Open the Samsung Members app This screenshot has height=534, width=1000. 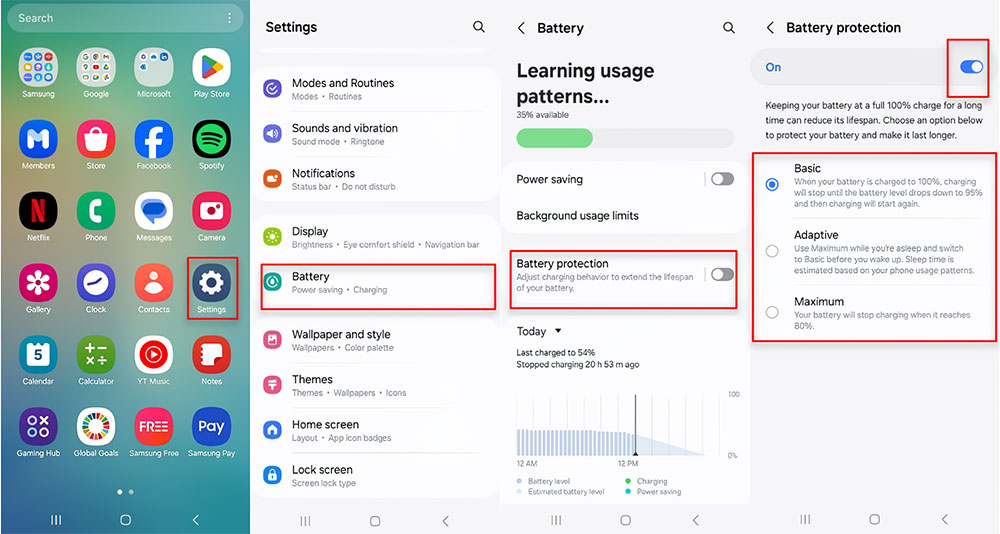click(x=38, y=139)
